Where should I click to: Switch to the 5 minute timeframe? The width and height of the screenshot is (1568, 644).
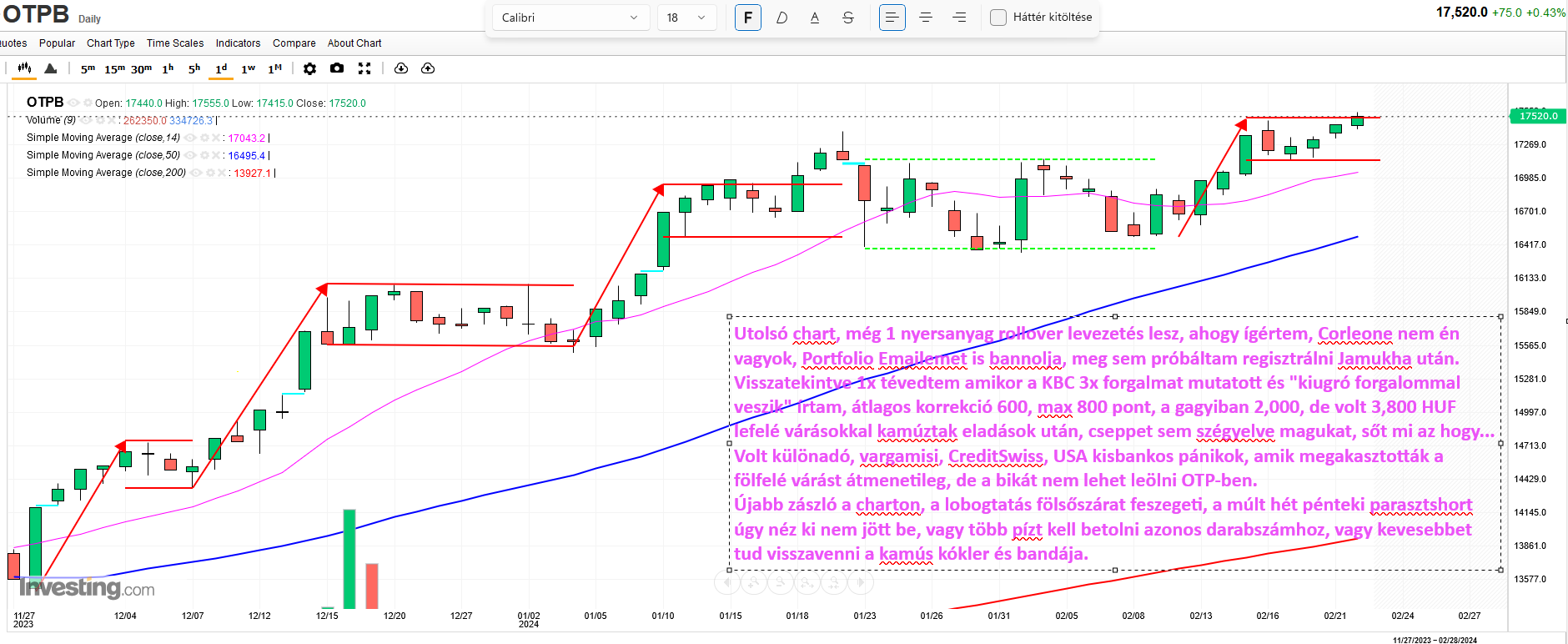[88, 68]
